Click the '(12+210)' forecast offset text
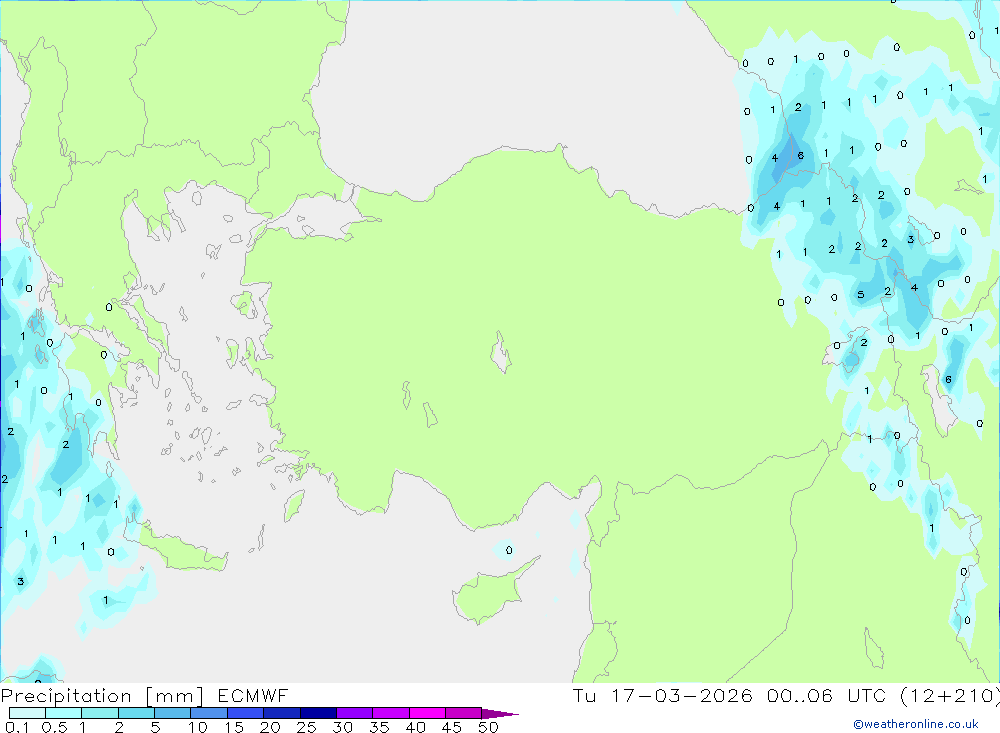 pos(949,695)
